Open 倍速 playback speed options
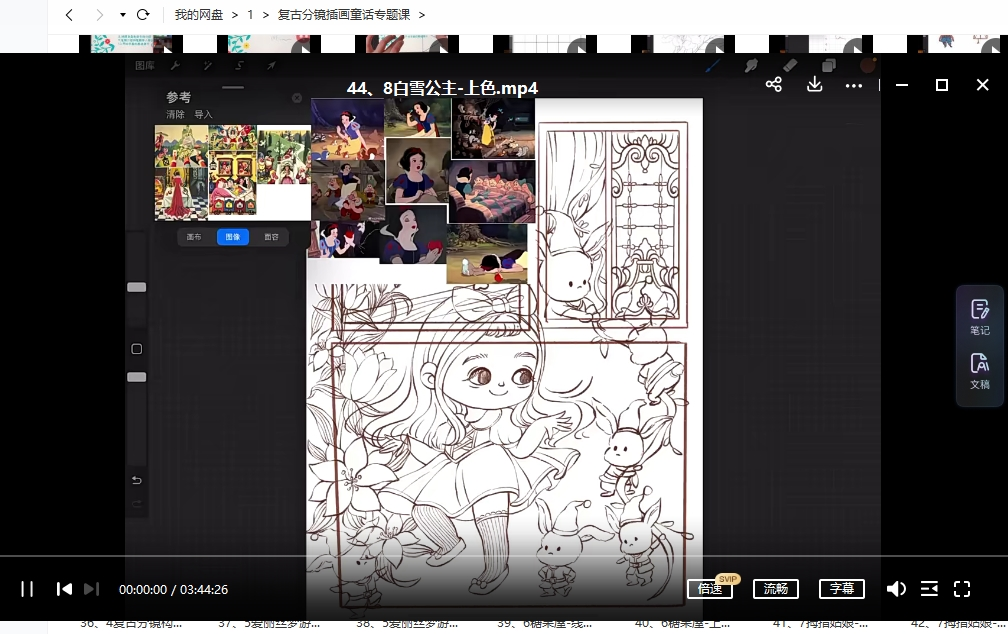Screen dimensions: 1008x634 (710, 589)
